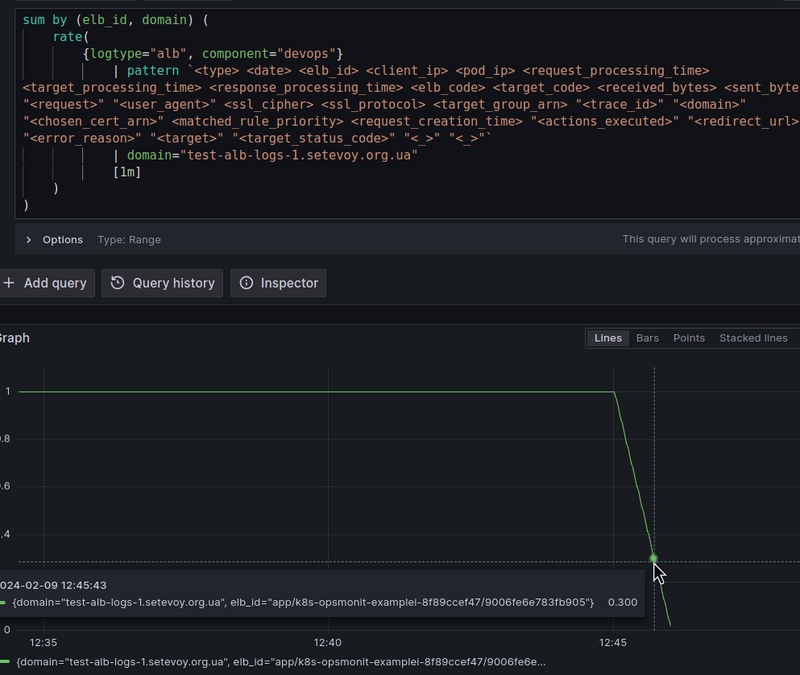800x675 pixels.
Task: Click the domain filter line in the query
Action: tap(271, 155)
